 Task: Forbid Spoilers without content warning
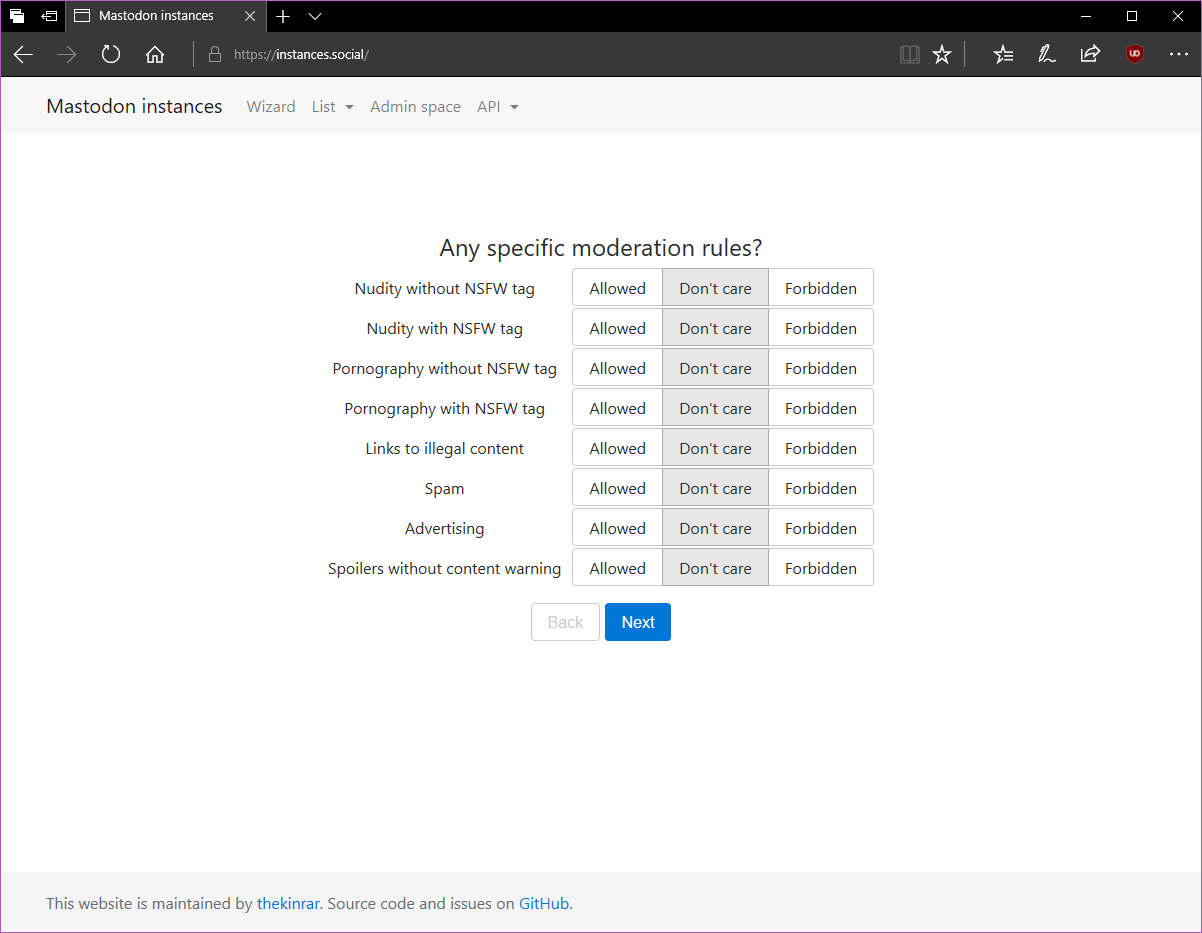click(821, 568)
